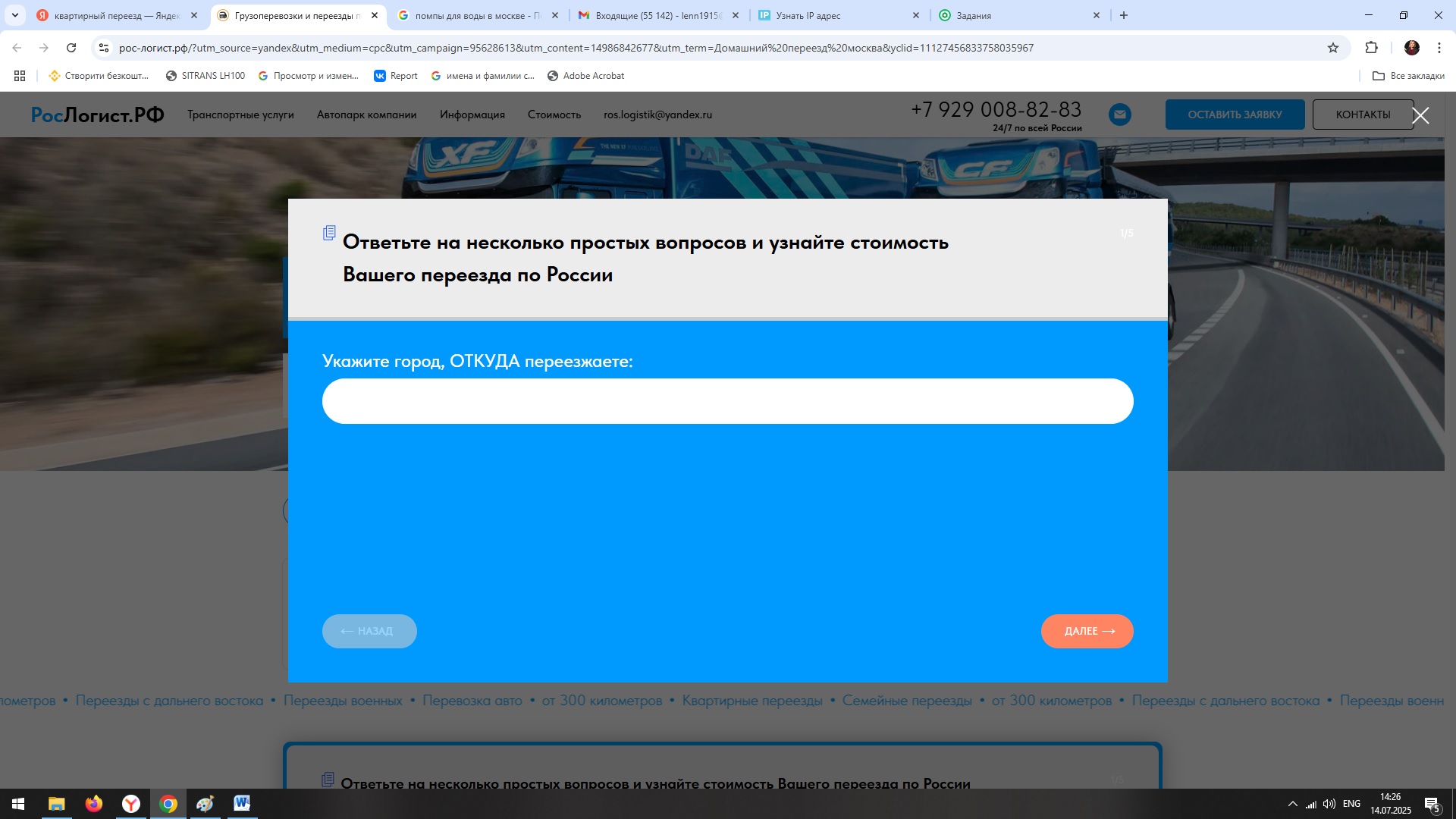Viewport: 1456px width, 819px height.
Task: Open the Report VK bookmark
Action: (396, 76)
